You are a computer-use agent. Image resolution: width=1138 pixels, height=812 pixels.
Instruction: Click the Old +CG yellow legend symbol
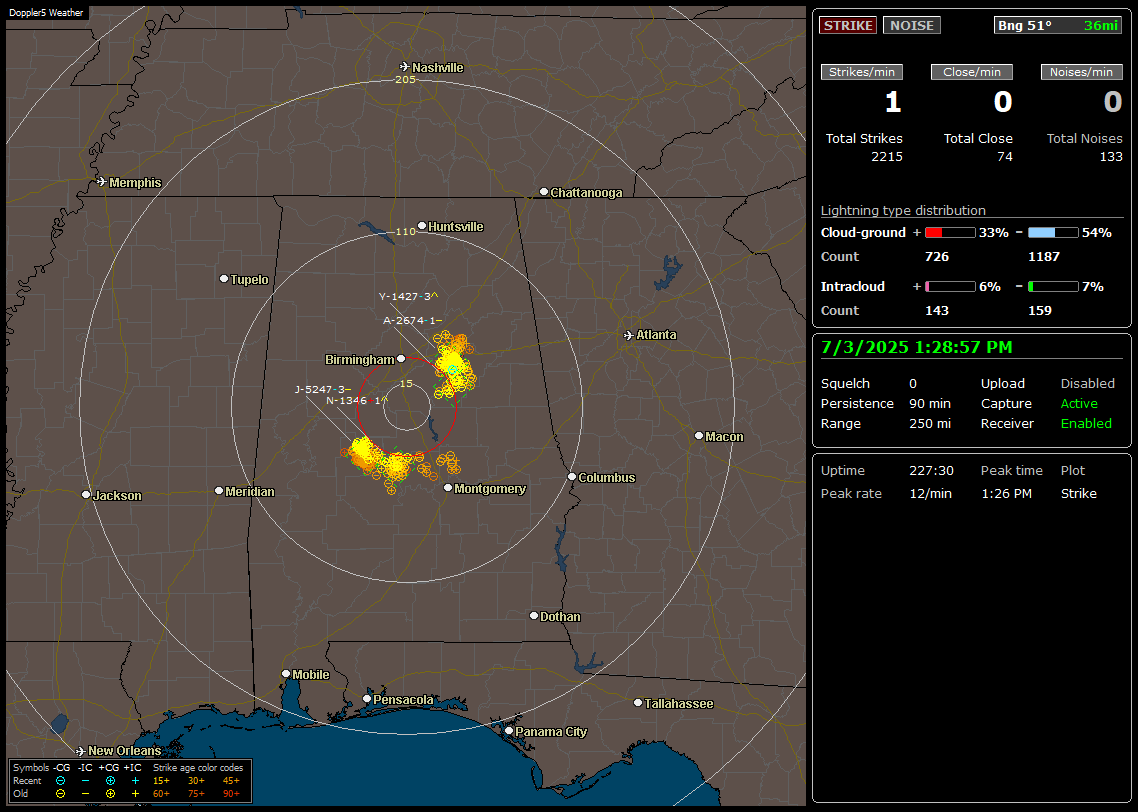(x=110, y=794)
